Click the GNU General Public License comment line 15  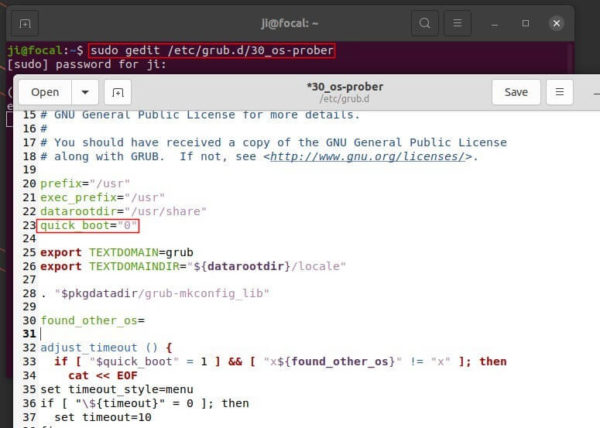click(x=200, y=115)
